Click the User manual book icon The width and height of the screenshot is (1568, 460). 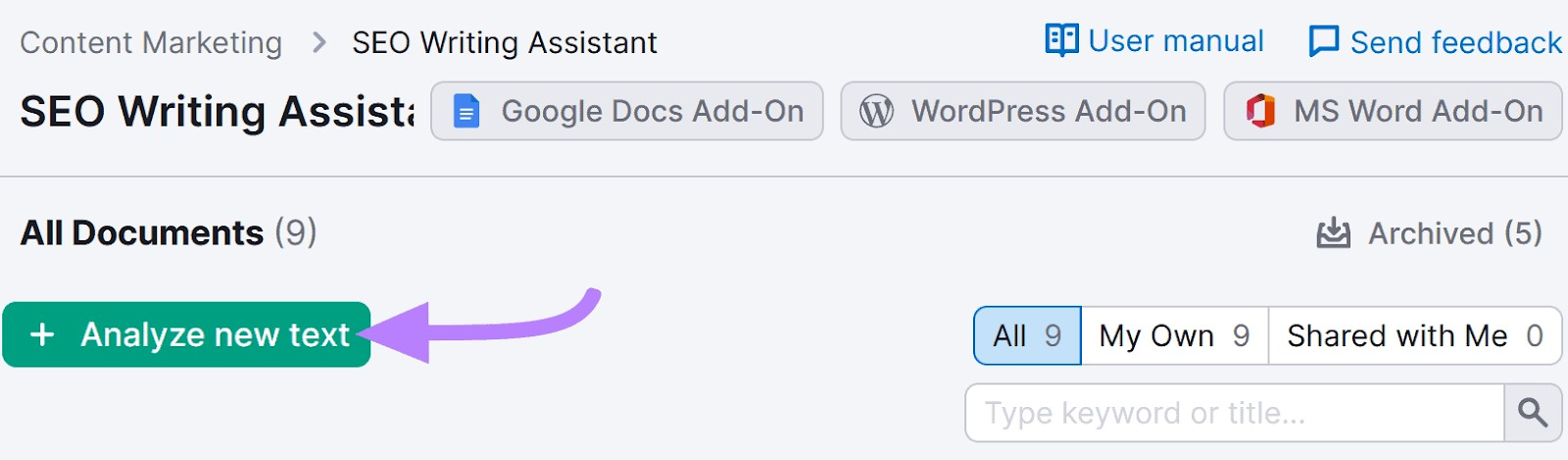tap(1061, 40)
